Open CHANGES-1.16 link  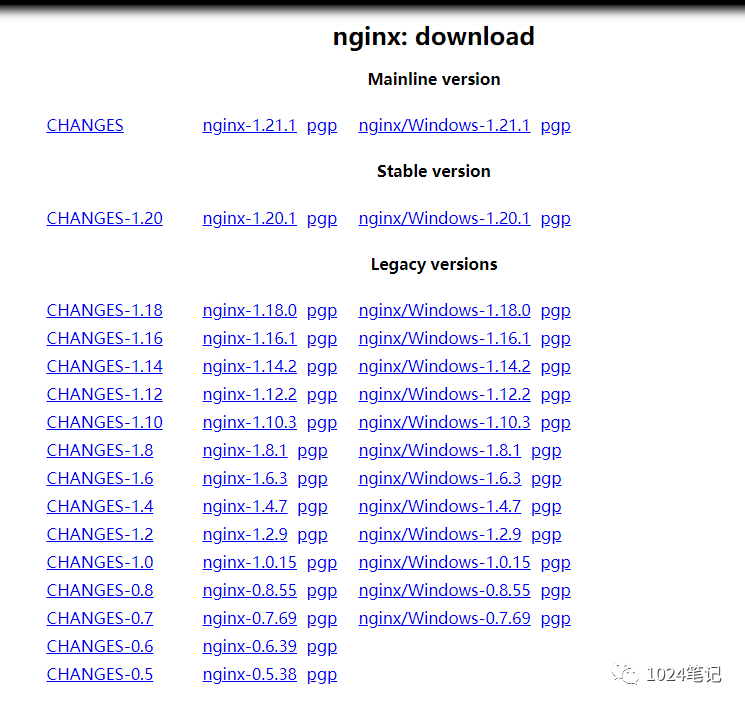coord(105,338)
